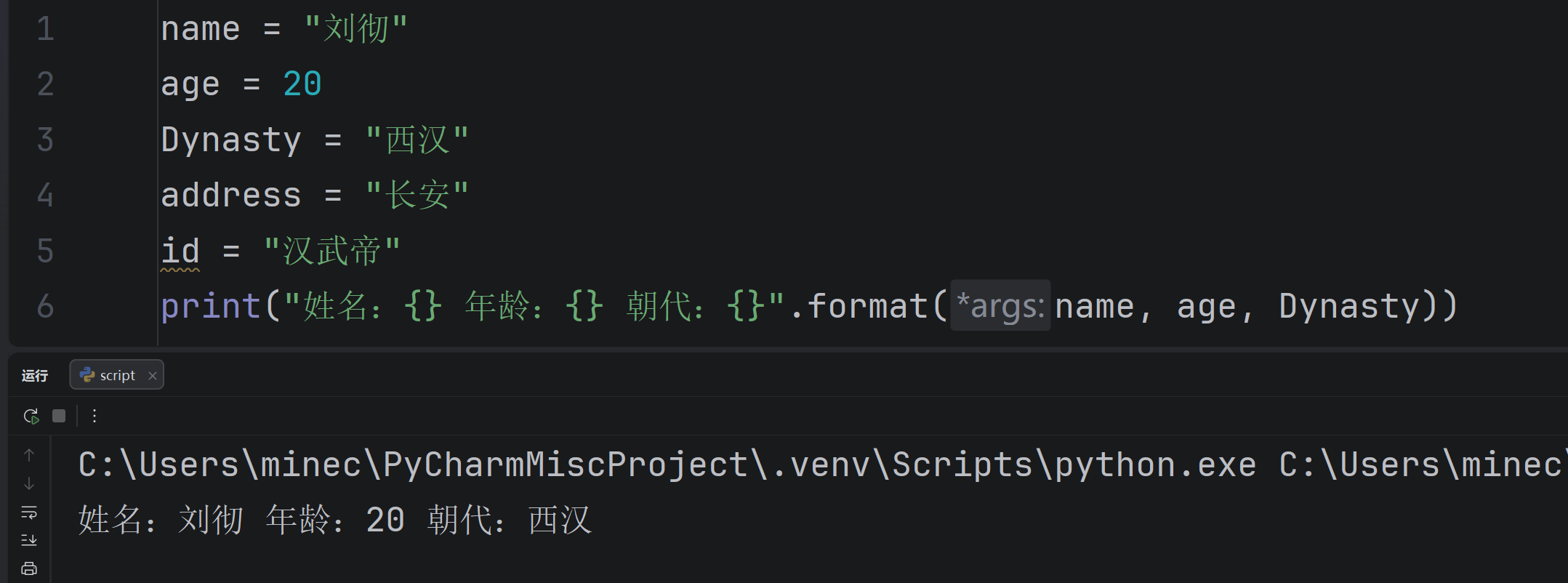Click the number 20 on age line
The height and width of the screenshot is (583, 1568).
tap(302, 84)
